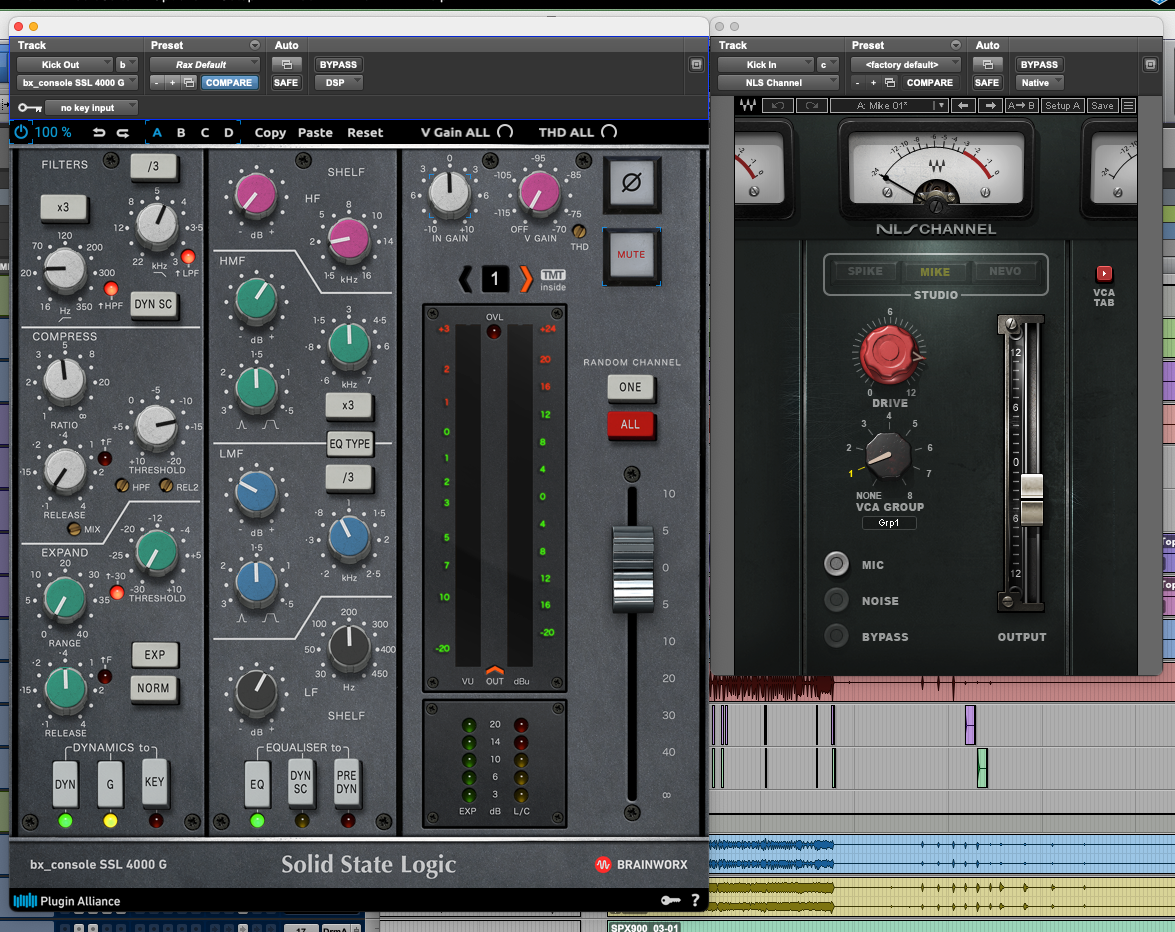Click the random channel ONE button

click(630, 387)
